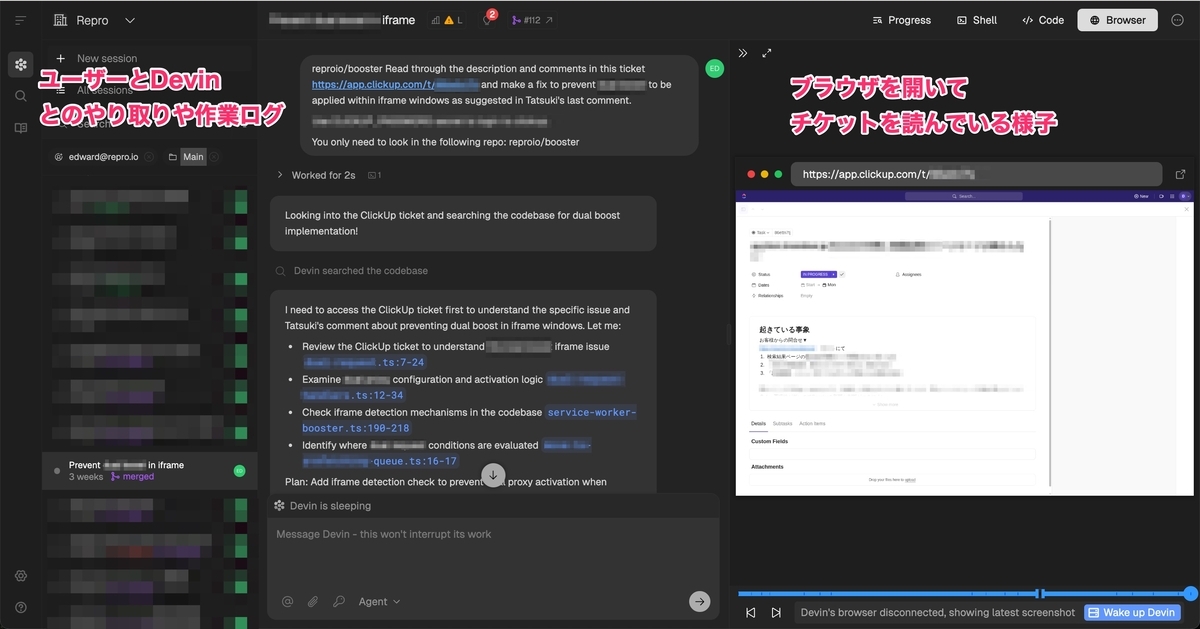
Task: Open browser URL in external window
Action: point(1180,174)
